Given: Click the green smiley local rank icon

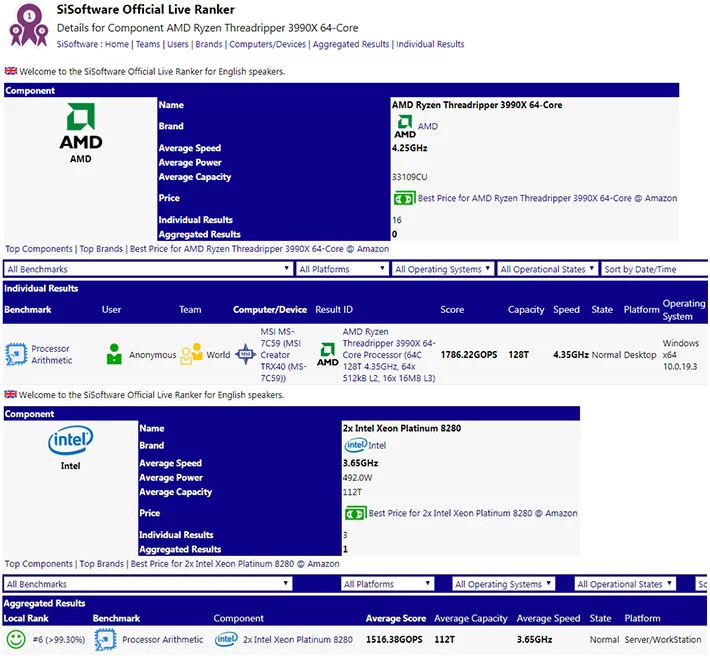Looking at the screenshot, I should [16, 639].
